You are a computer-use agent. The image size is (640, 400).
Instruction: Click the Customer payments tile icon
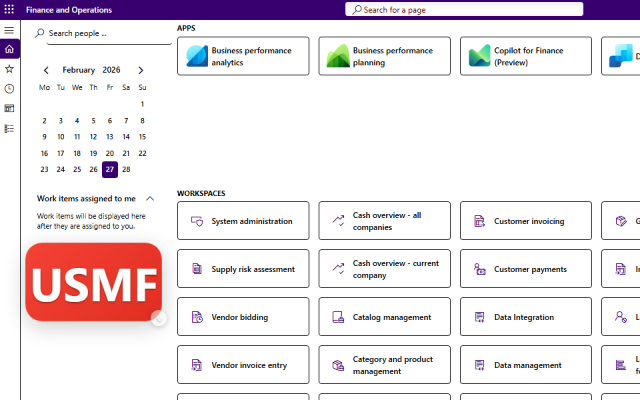click(479, 269)
